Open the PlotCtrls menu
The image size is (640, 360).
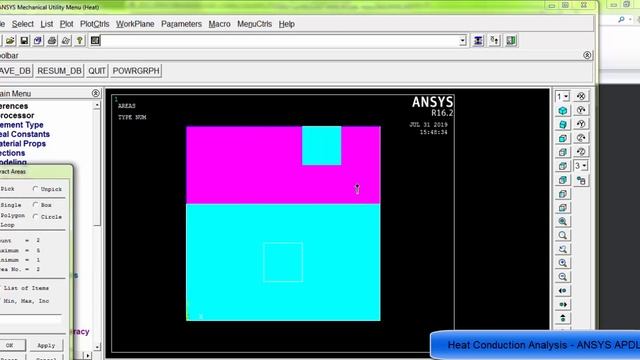(95, 24)
